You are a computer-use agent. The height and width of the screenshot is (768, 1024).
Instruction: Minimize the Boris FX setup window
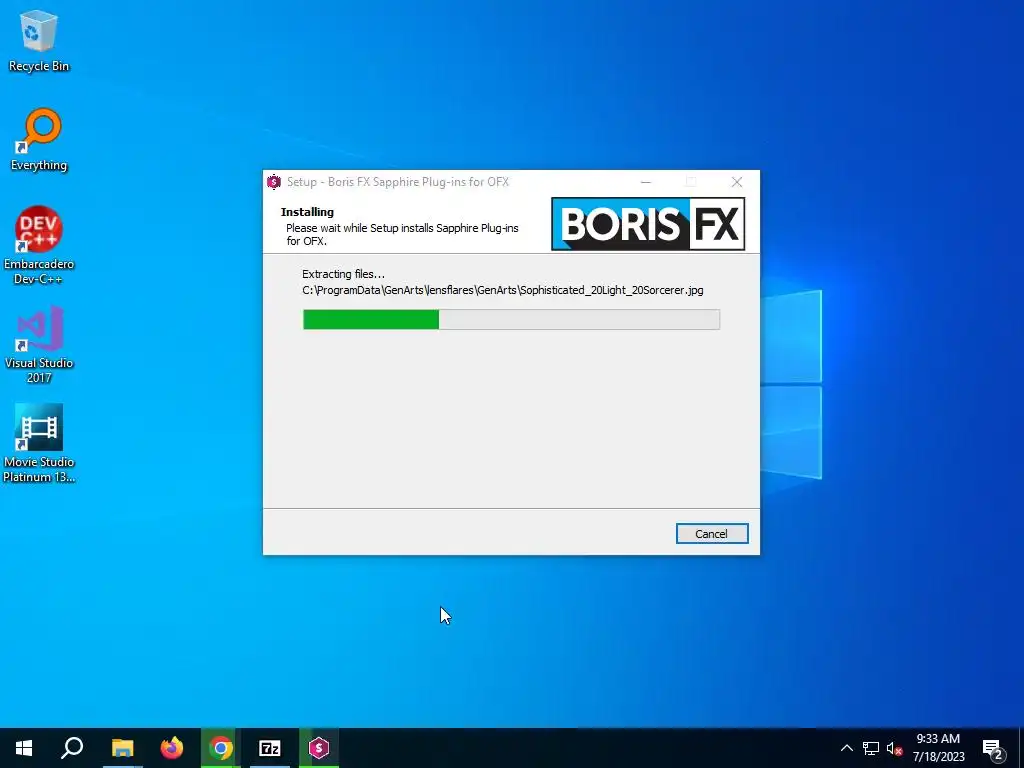646,182
